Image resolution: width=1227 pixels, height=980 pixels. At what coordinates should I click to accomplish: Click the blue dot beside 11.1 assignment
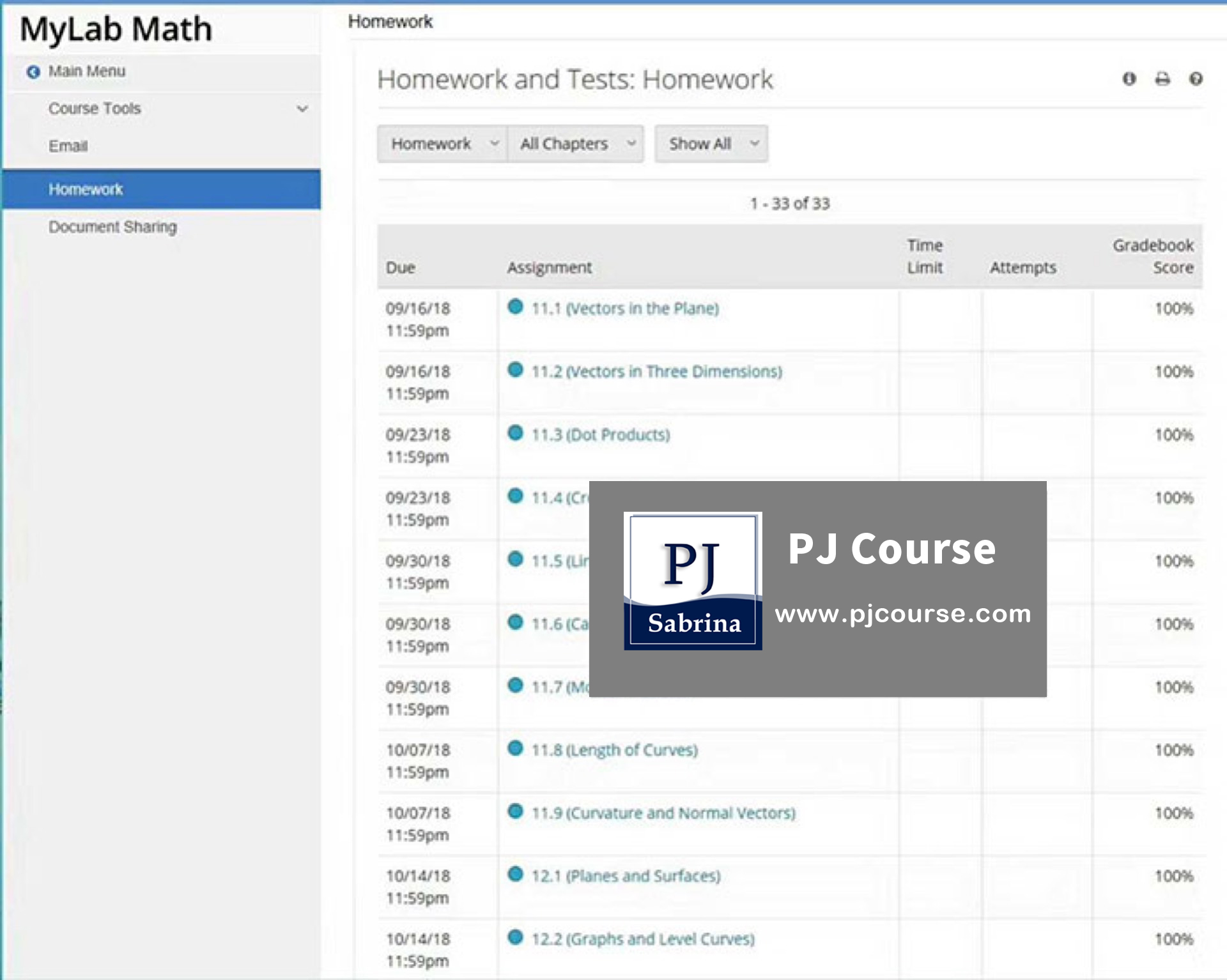(515, 307)
